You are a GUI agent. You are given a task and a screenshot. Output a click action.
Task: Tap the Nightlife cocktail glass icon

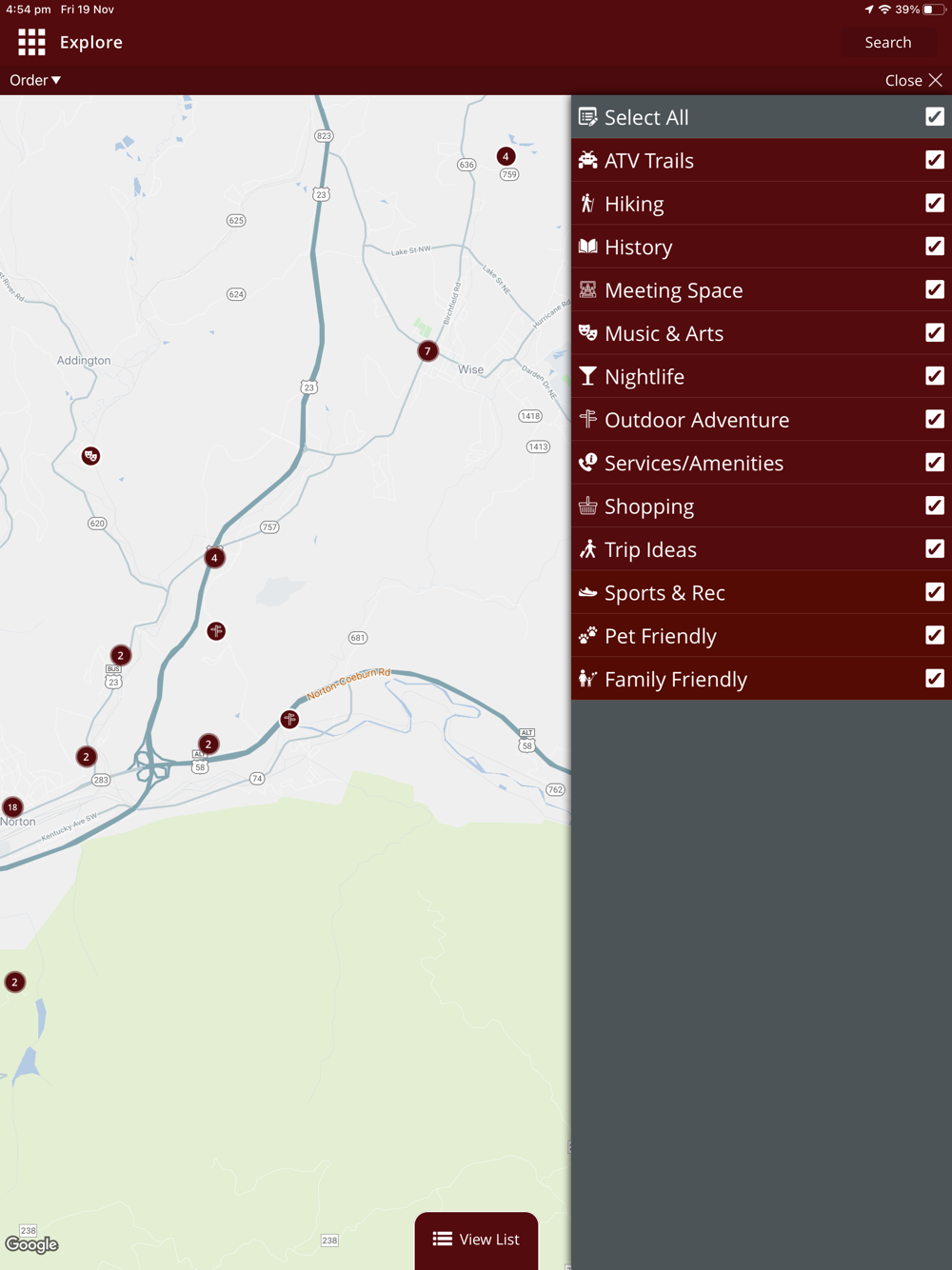click(x=588, y=376)
